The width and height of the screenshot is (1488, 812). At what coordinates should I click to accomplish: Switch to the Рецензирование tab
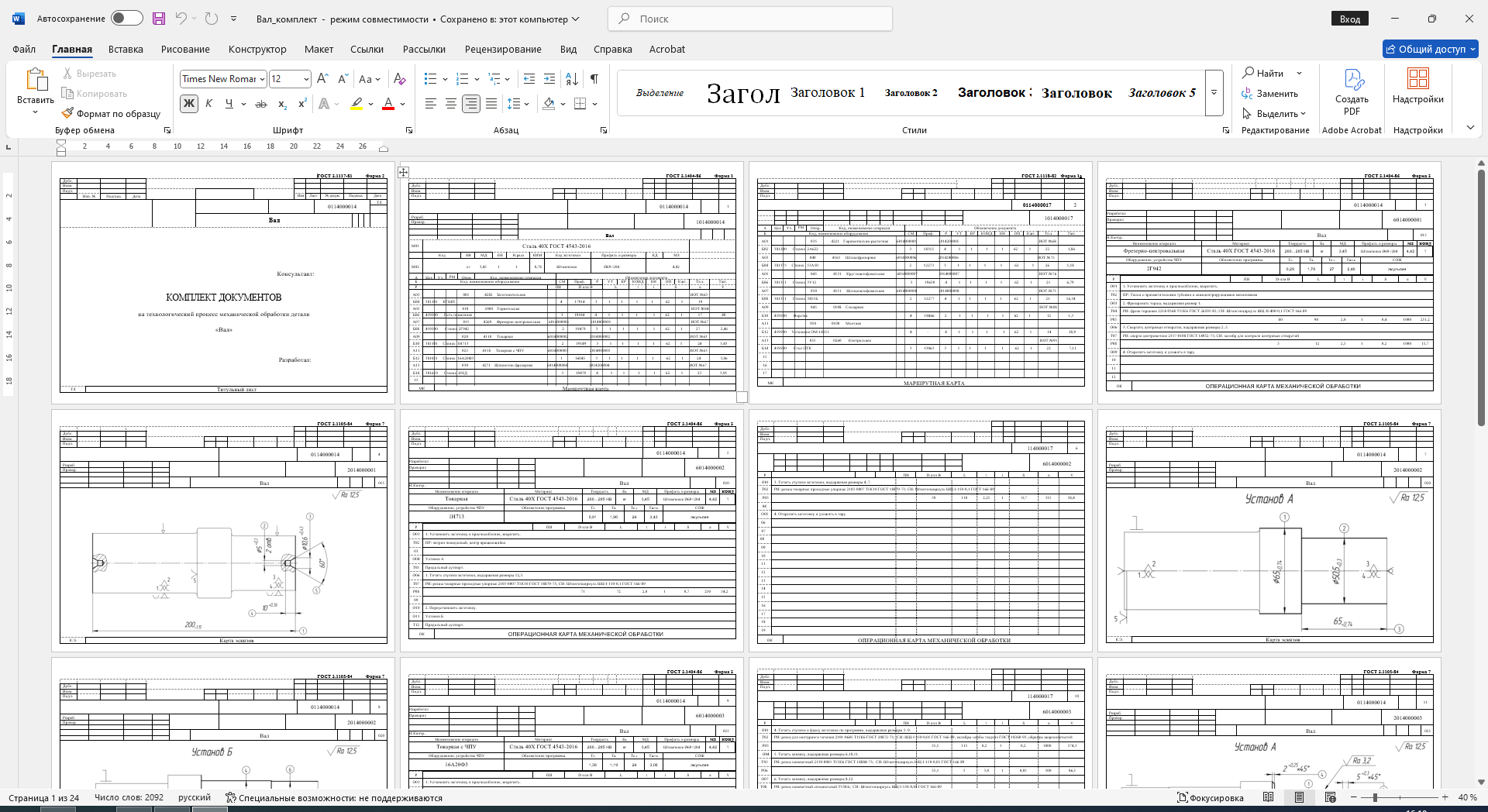point(503,49)
